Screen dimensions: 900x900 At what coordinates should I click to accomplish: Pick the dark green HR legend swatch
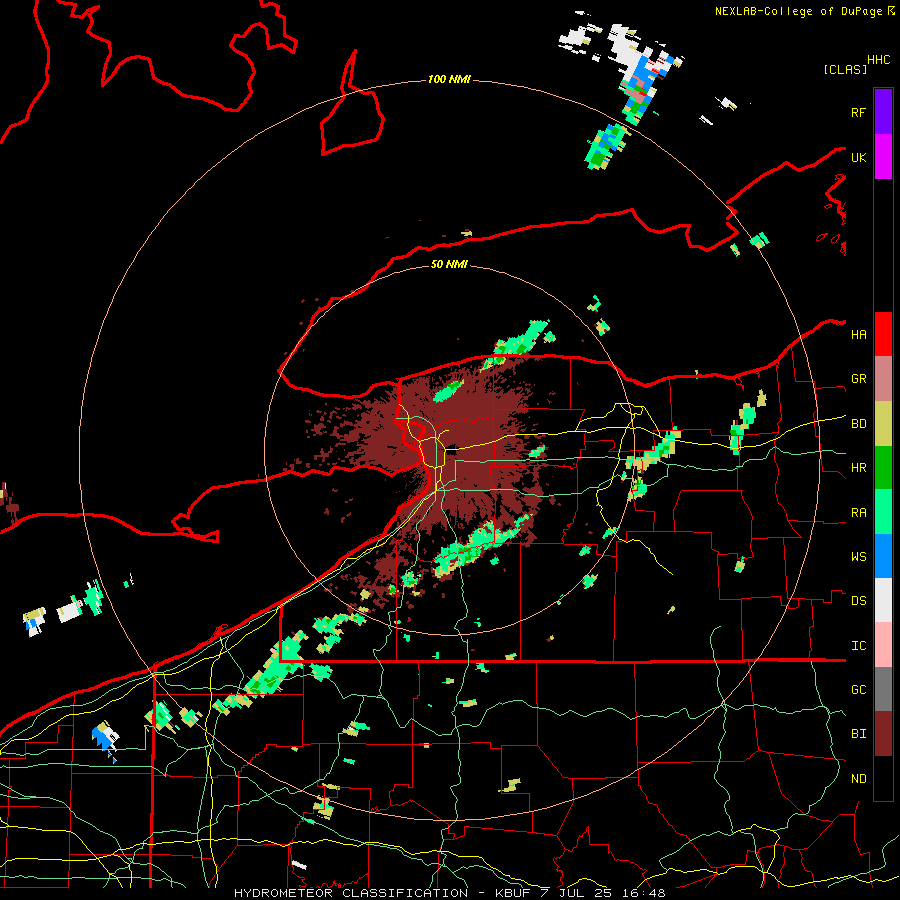[883, 468]
